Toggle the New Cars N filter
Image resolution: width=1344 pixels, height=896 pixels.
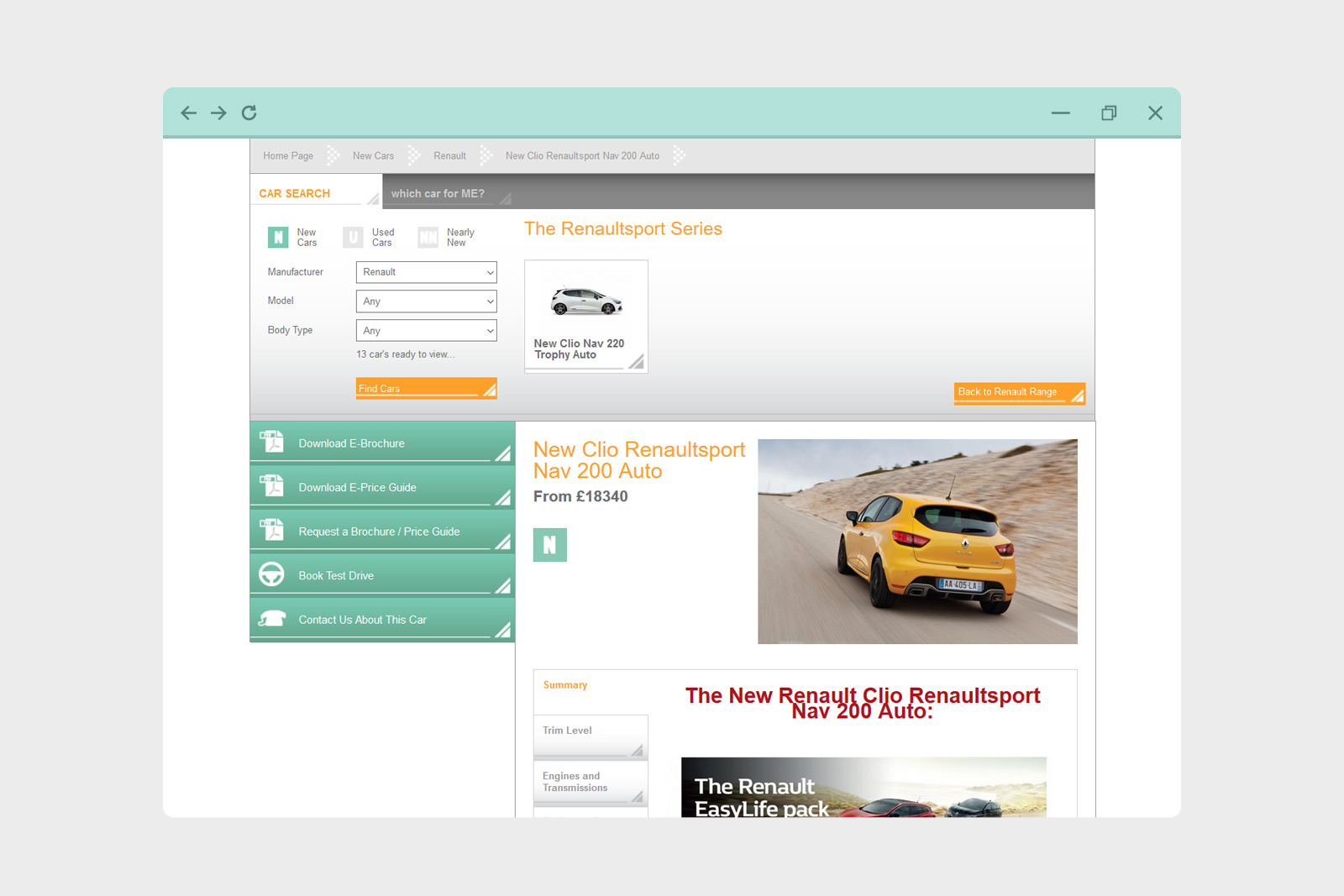click(x=278, y=238)
